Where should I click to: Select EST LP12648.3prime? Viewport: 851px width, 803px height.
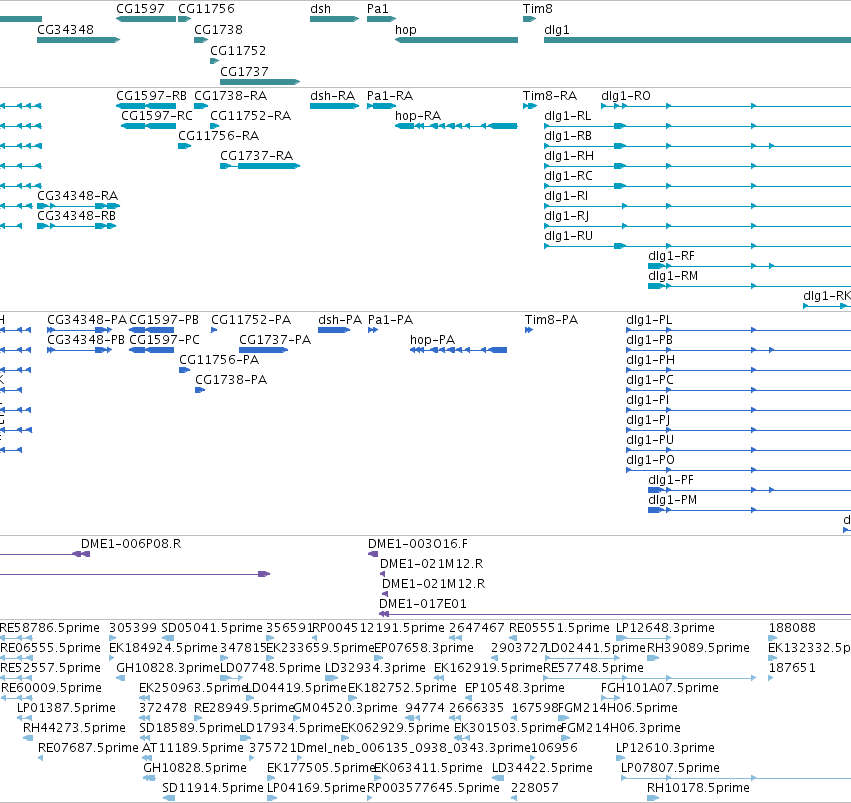(x=665, y=628)
